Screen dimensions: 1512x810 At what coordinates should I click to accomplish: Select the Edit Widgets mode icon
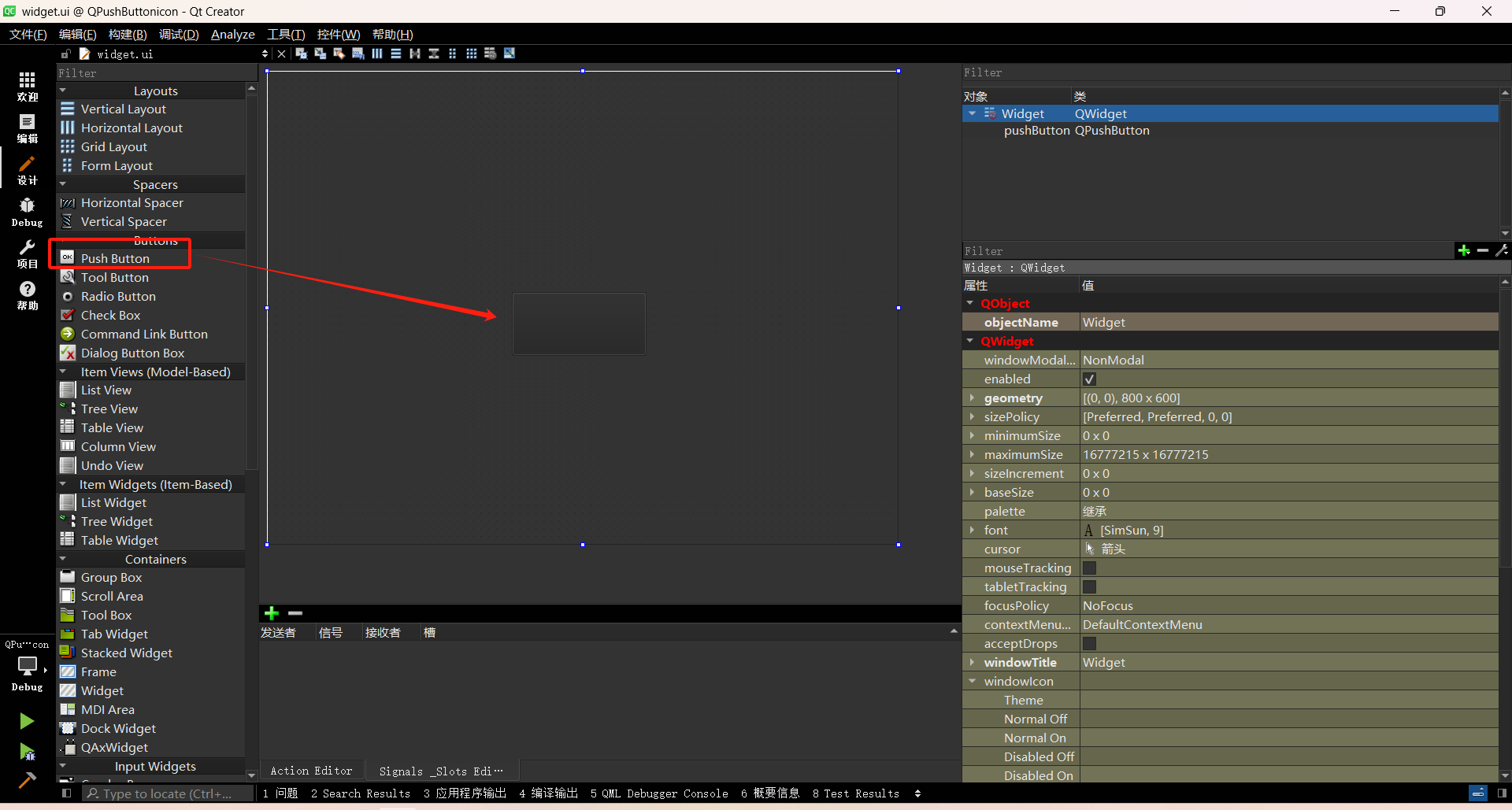pyautogui.click(x=301, y=54)
